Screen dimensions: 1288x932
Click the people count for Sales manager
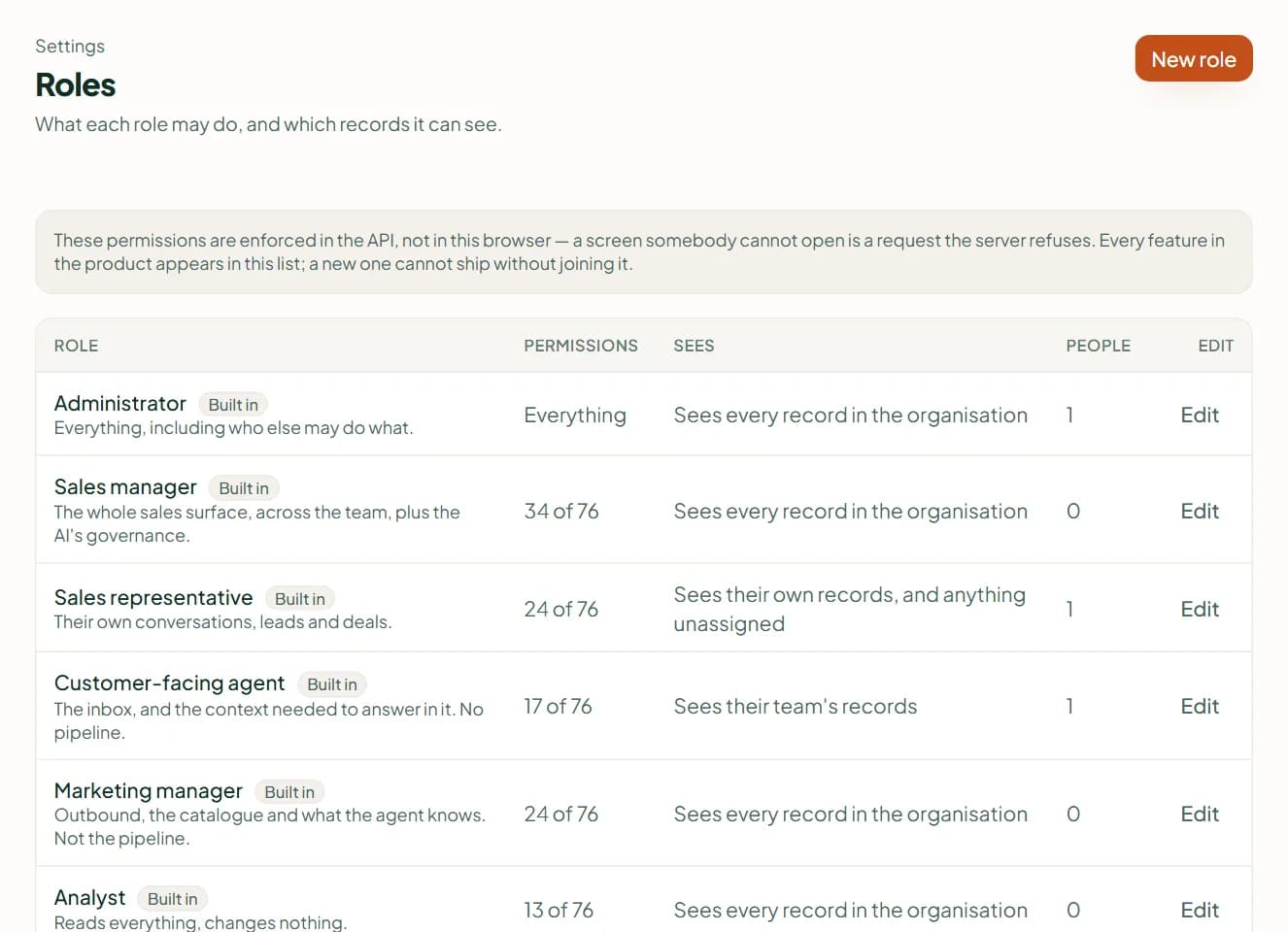click(1073, 511)
